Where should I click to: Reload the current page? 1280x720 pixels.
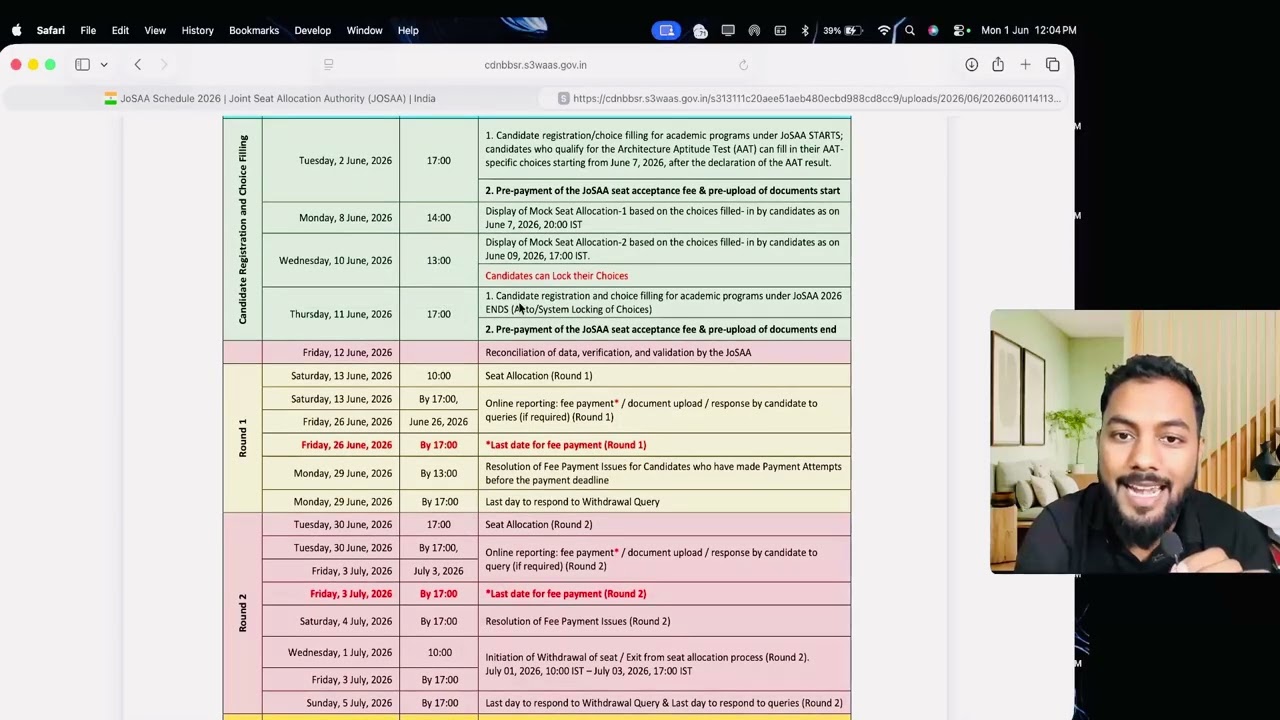(743, 65)
